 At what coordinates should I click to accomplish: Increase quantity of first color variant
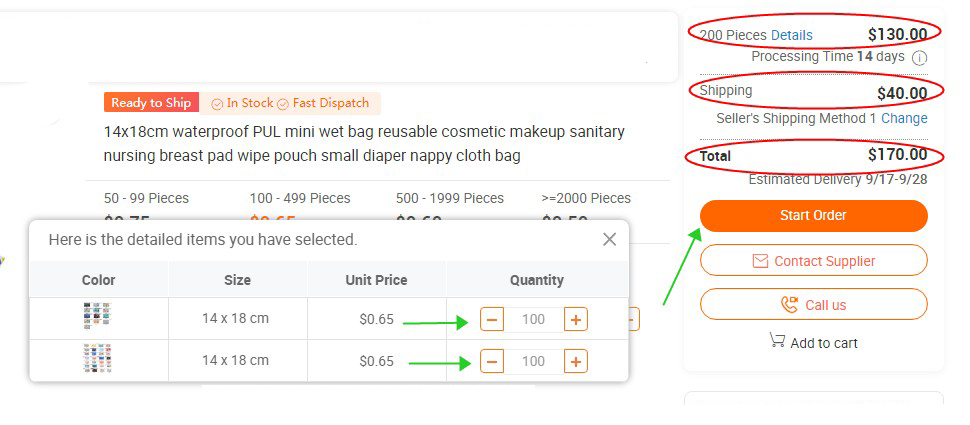(x=575, y=320)
